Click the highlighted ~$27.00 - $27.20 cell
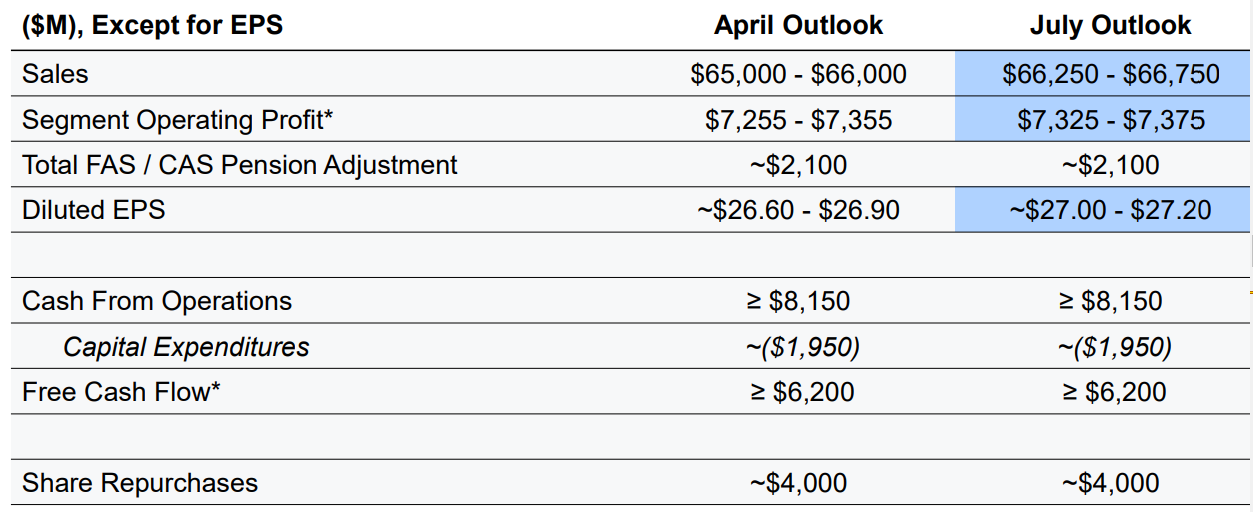The width and height of the screenshot is (1253, 512). click(x=1110, y=210)
